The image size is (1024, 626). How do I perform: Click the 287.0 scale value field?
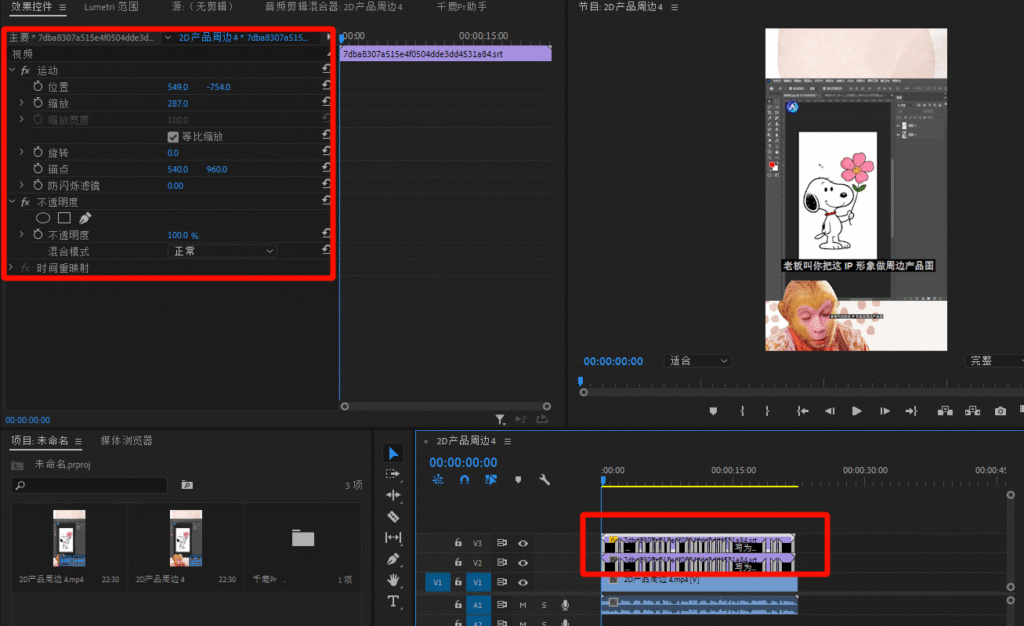click(178, 103)
